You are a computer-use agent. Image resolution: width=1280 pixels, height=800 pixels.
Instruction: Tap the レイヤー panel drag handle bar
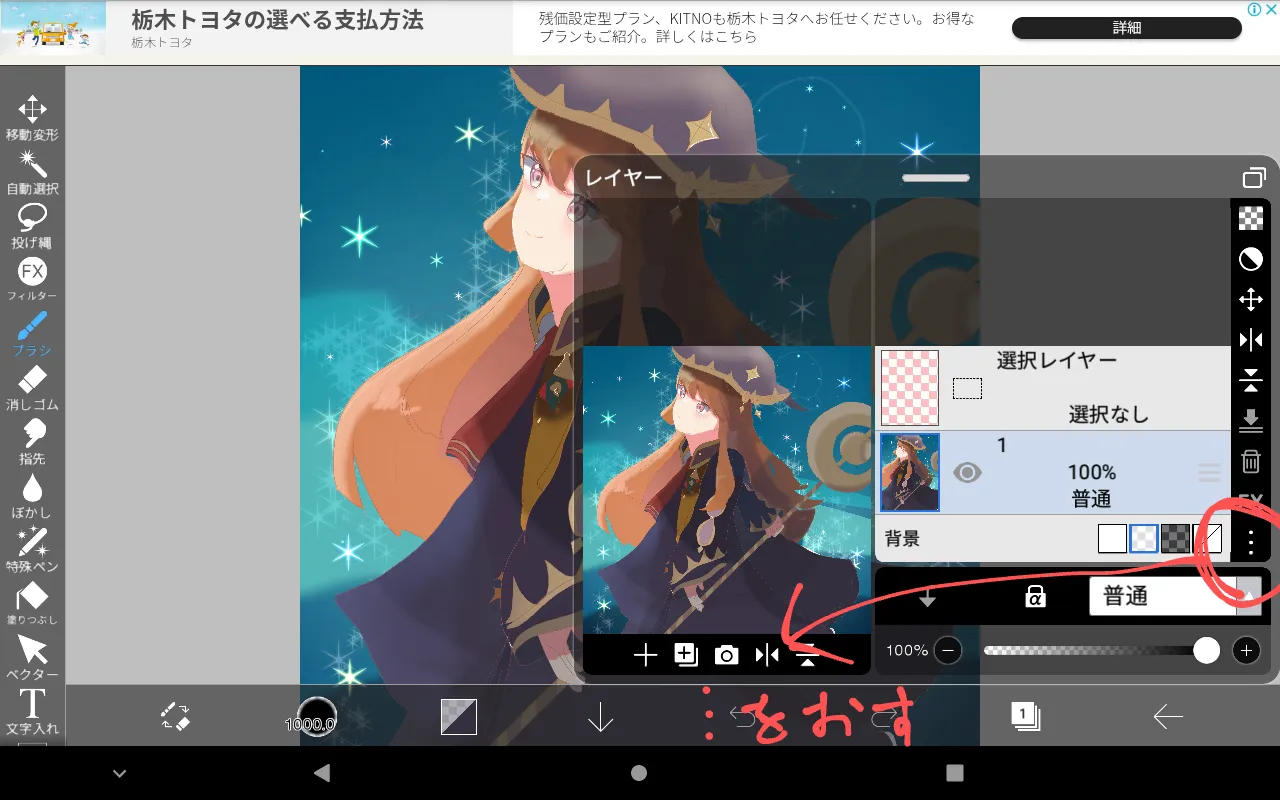936,178
